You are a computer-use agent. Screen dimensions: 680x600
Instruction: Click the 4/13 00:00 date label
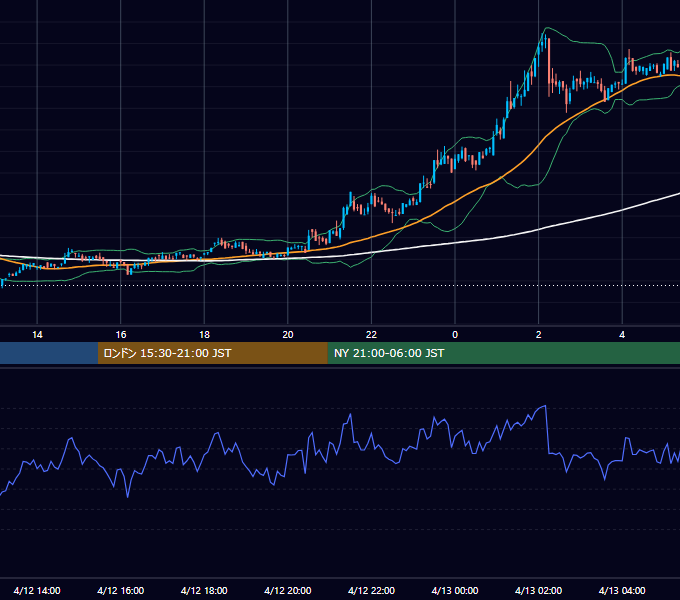455,590
